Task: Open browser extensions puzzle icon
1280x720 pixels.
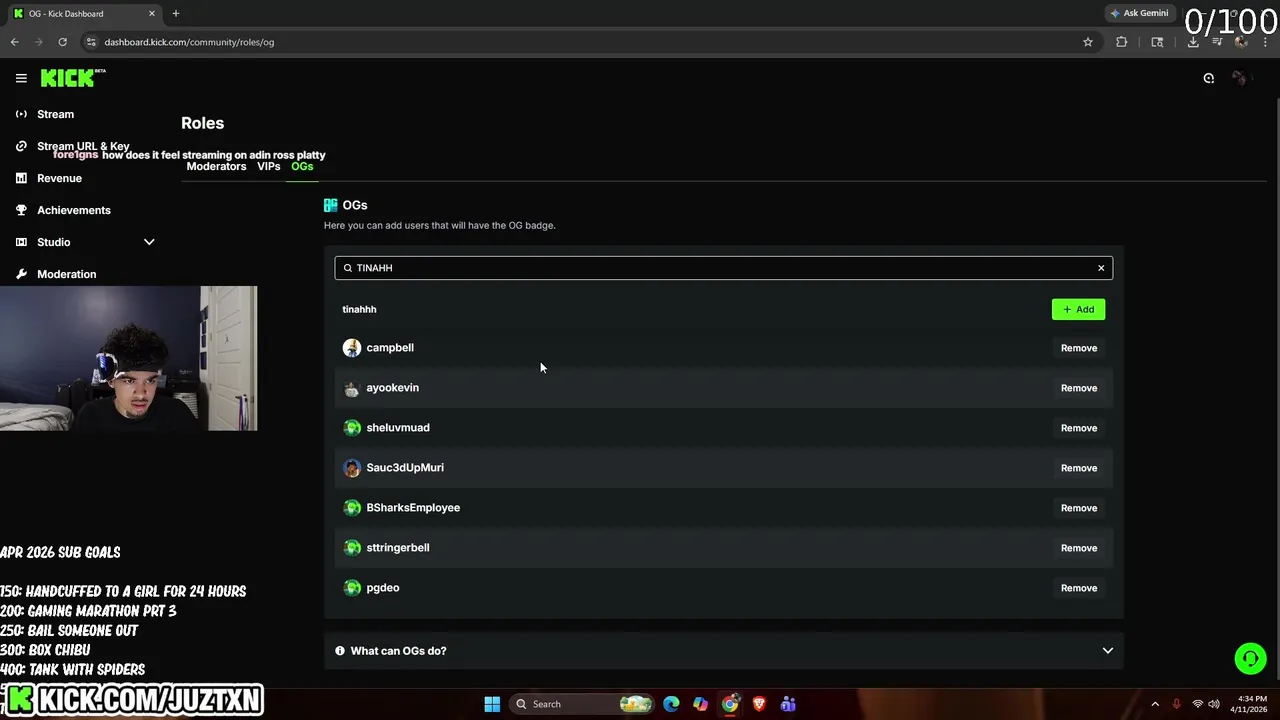Action: [x=1121, y=42]
